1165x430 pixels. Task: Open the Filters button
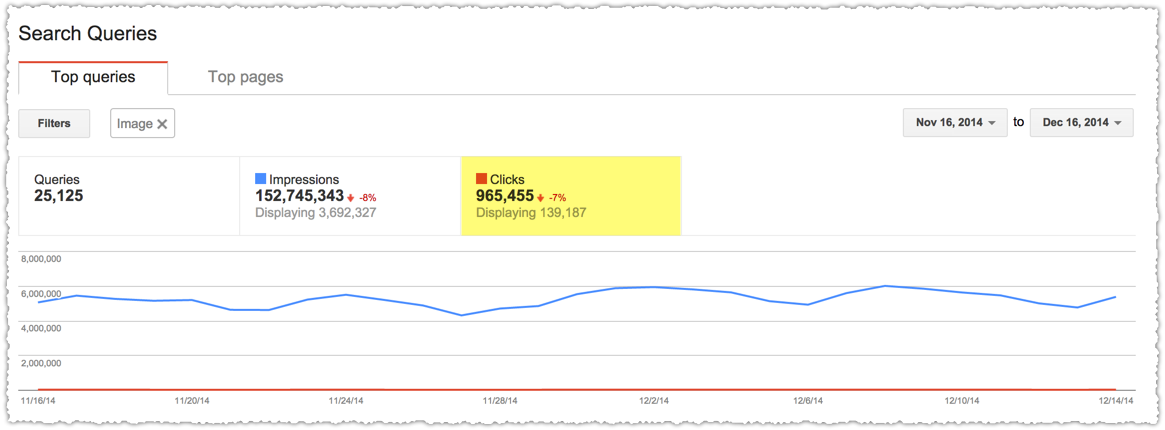54,123
